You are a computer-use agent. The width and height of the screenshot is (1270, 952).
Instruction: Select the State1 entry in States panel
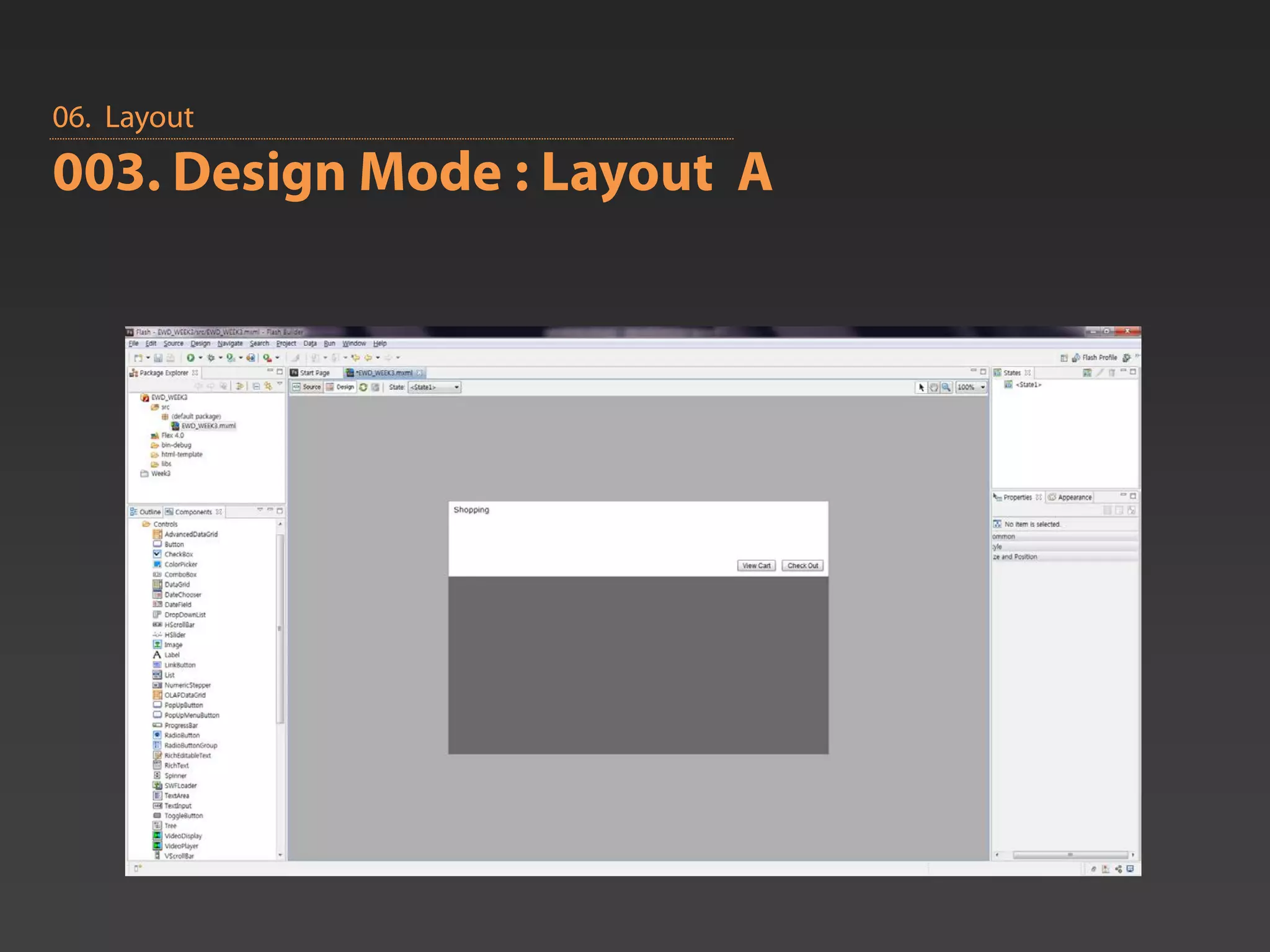(x=1023, y=385)
